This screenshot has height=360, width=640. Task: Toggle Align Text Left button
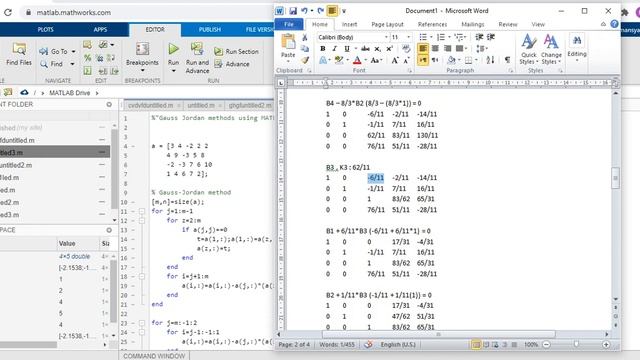[x=423, y=49]
